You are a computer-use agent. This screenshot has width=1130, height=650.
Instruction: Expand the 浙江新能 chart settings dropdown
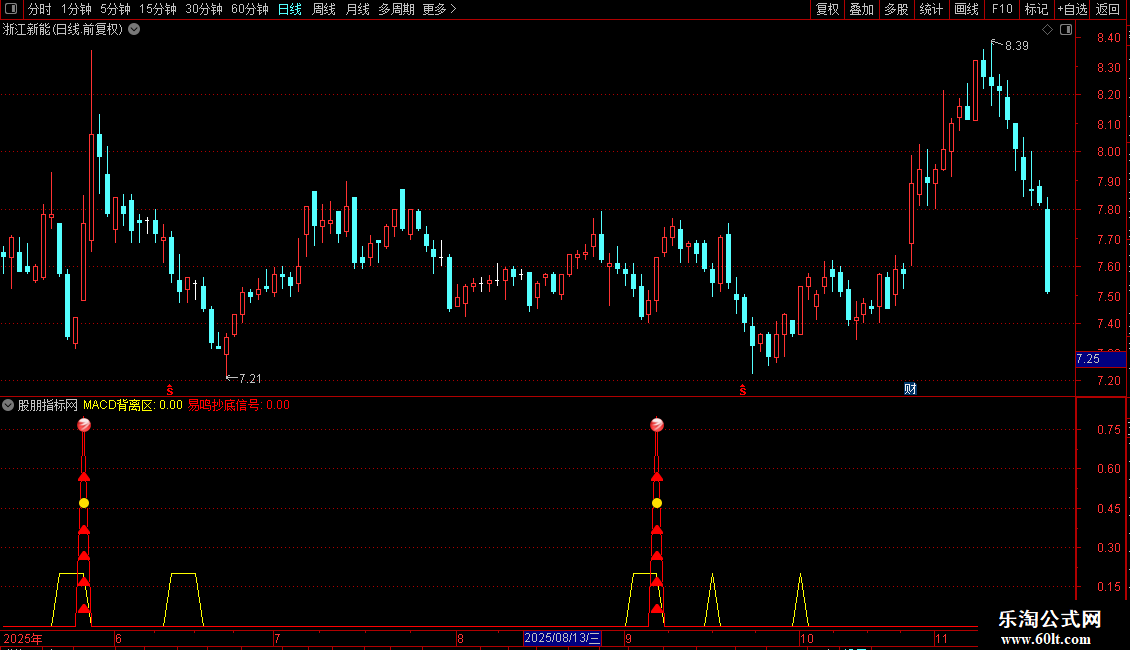pyautogui.click(x=134, y=30)
